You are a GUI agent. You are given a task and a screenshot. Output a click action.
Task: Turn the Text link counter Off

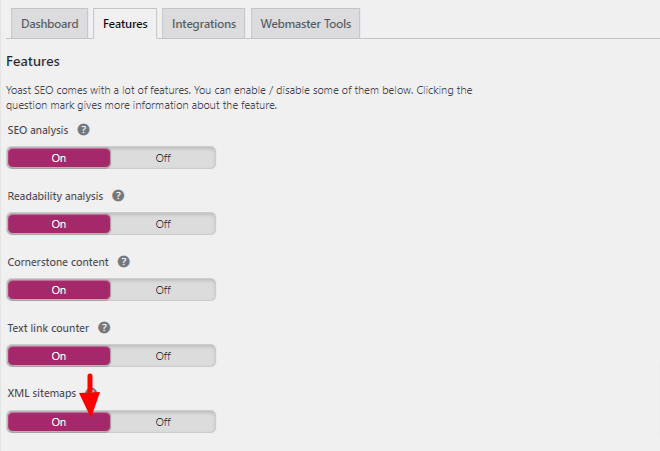coord(163,356)
